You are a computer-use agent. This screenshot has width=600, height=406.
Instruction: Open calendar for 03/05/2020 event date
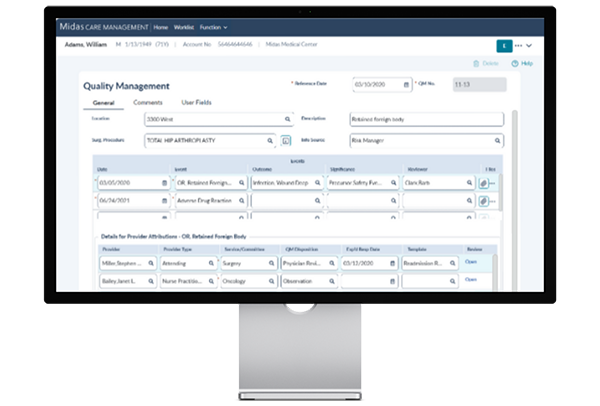click(164, 183)
